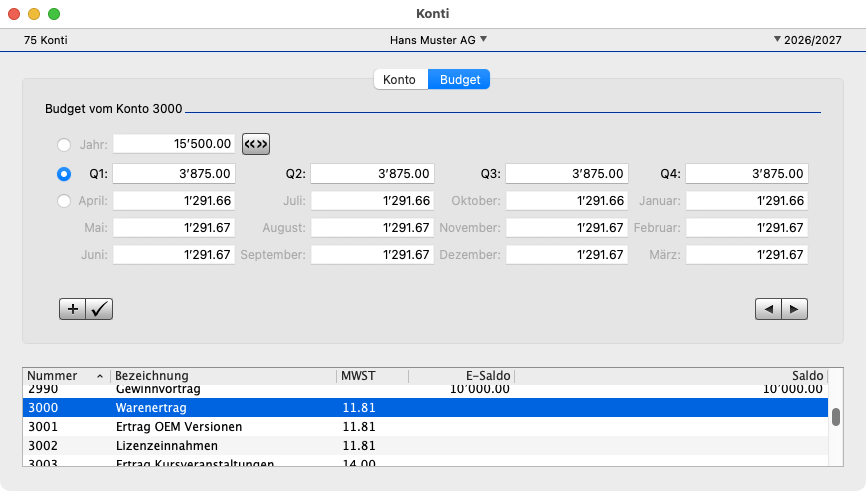Image resolution: width=866 pixels, height=491 pixels.
Task: Switch to the Konto tab
Action: tap(399, 80)
